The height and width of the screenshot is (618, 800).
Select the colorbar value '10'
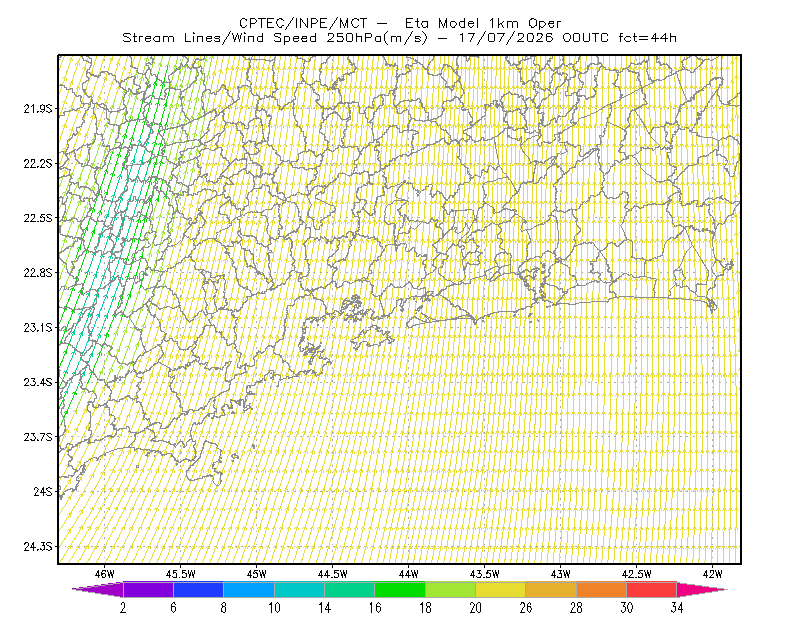(274, 608)
